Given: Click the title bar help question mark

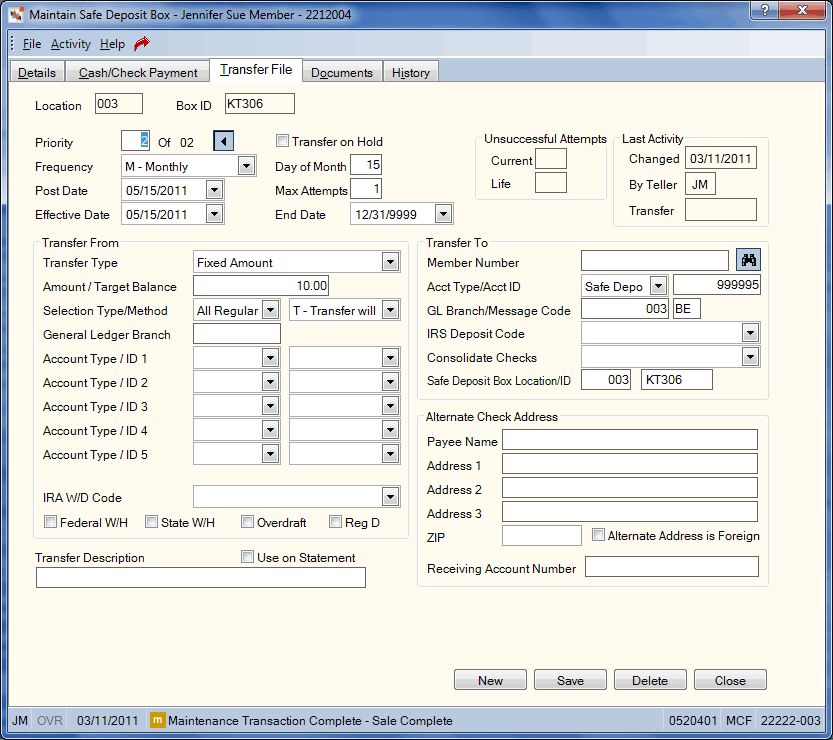Looking at the screenshot, I should [764, 10].
